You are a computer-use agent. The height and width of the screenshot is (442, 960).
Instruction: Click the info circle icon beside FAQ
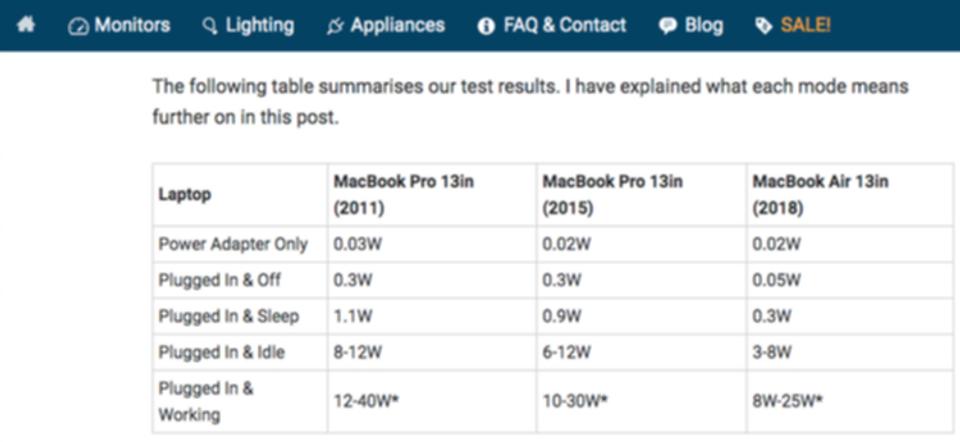coord(486,26)
